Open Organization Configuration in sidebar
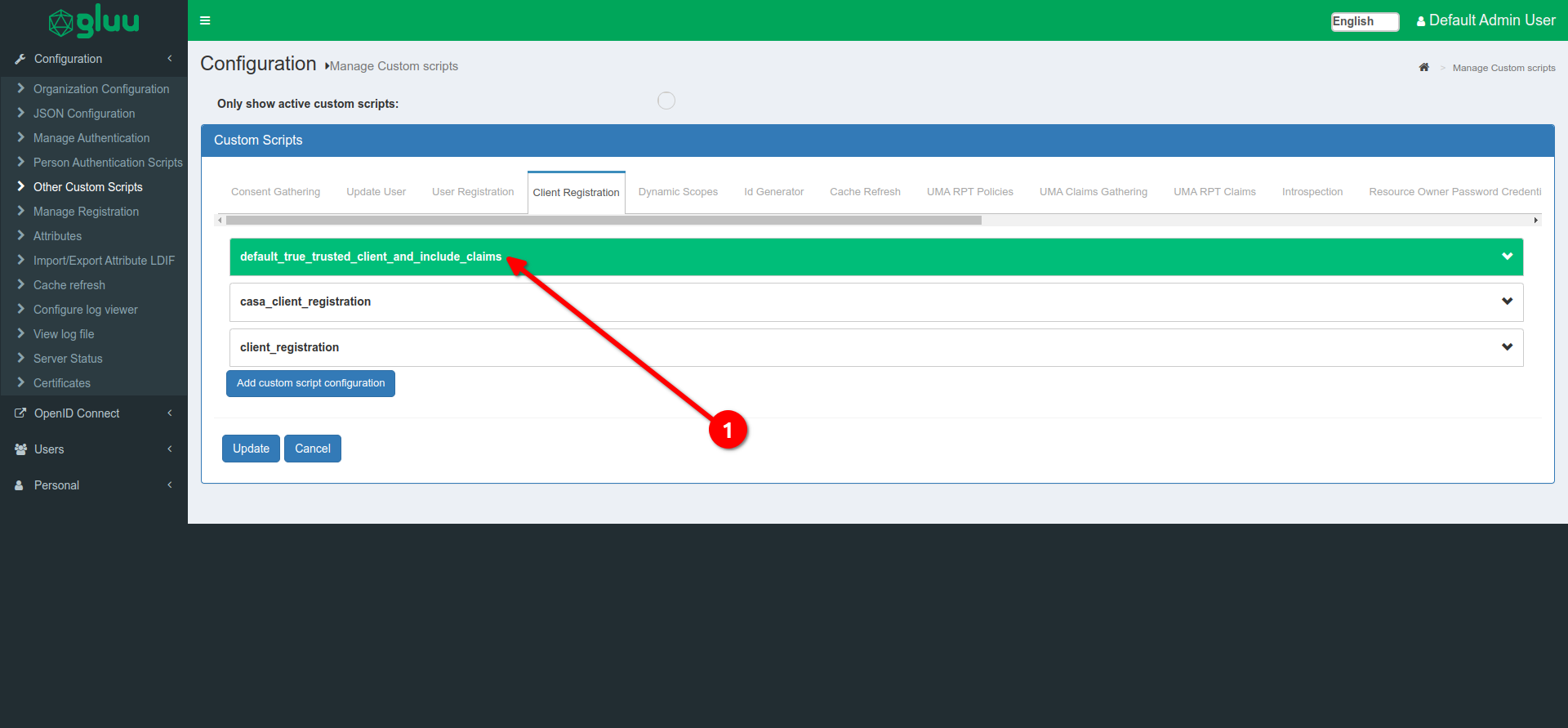This screenshot has height=728, width=1568. tap(101, 89)
